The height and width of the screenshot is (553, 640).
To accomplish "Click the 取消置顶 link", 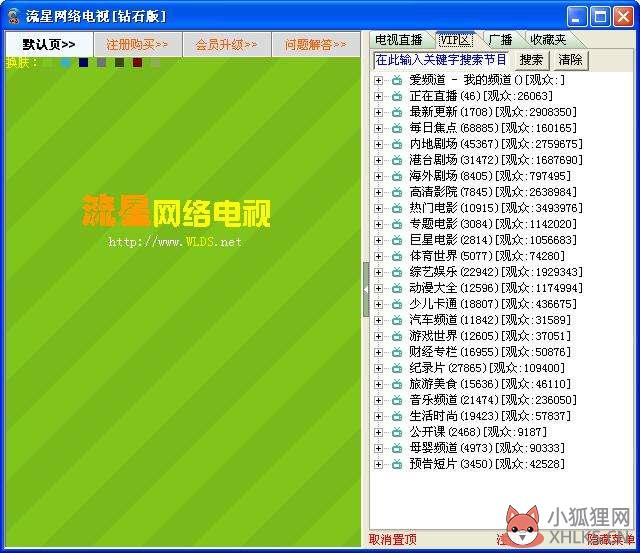I will [393, 540].
